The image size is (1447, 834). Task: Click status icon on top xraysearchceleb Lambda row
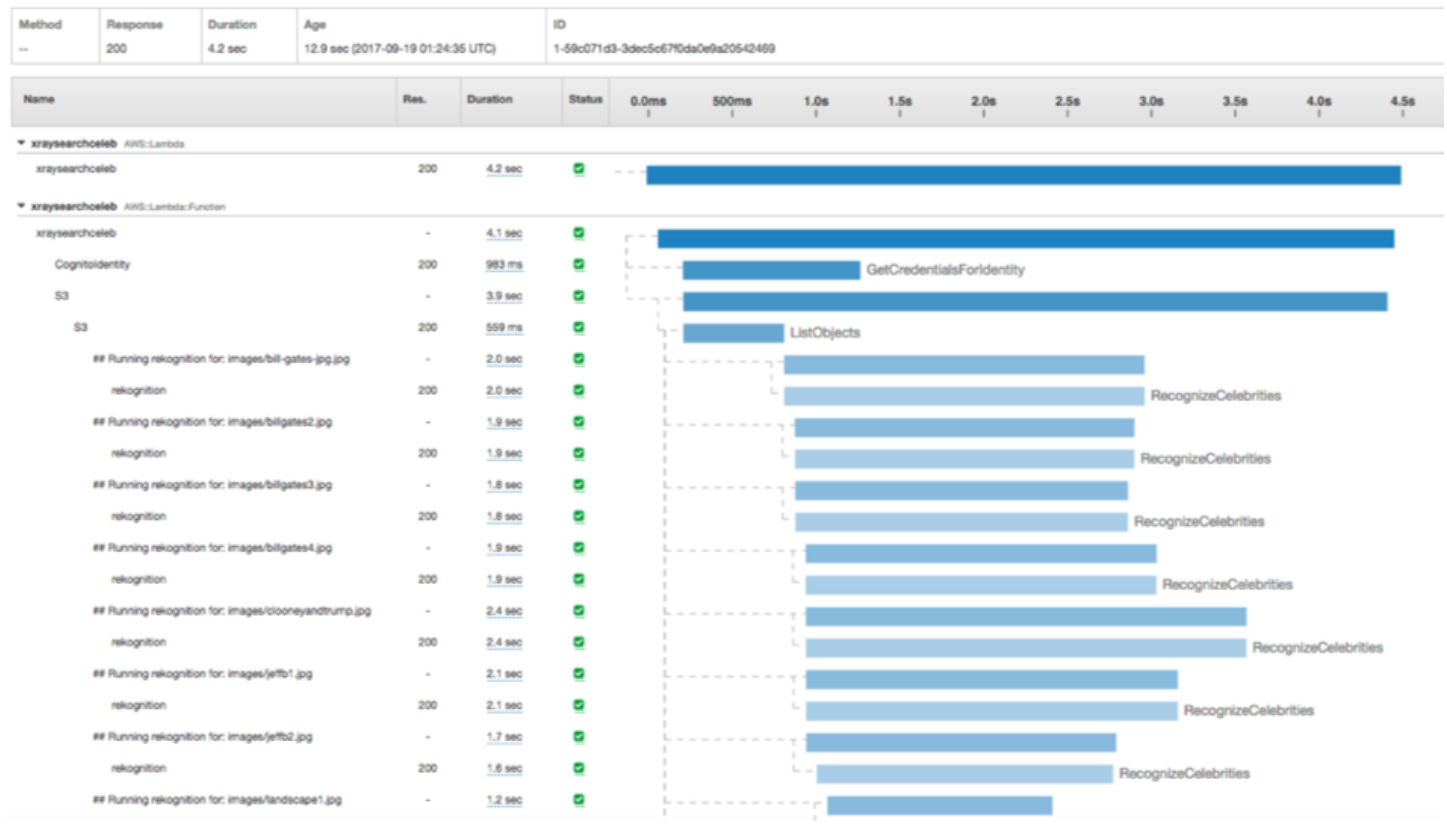click(x=578, y=169)
